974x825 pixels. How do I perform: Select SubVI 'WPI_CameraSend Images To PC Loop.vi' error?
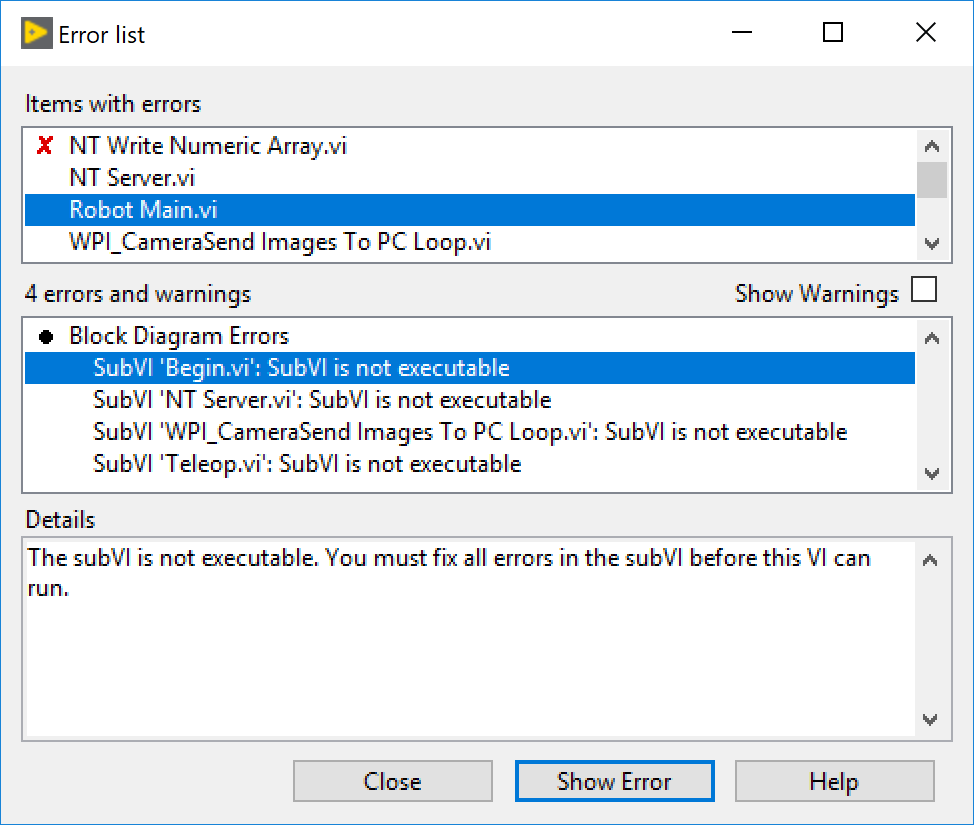click(x=470, y=432)
